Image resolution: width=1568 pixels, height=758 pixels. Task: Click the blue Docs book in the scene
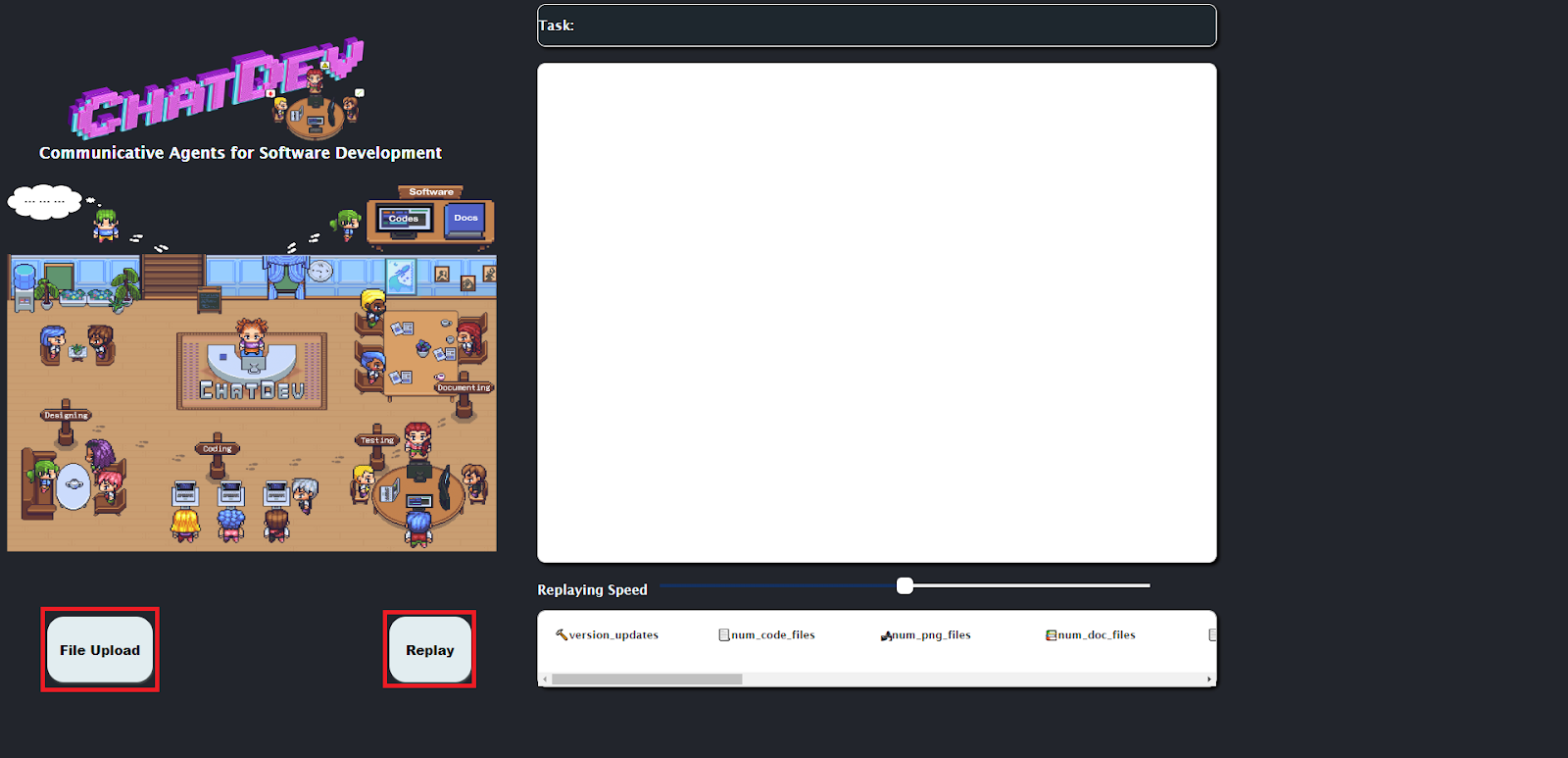(x=465, y=220)
